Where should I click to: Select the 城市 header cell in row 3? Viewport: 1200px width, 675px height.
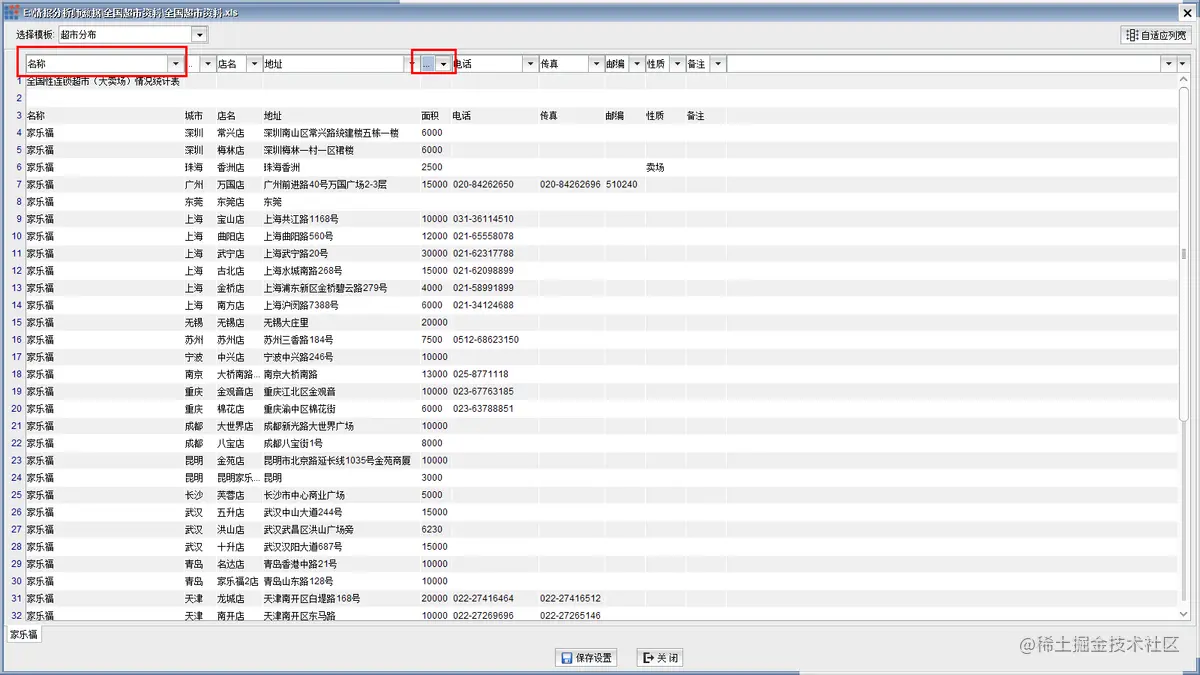194,116
